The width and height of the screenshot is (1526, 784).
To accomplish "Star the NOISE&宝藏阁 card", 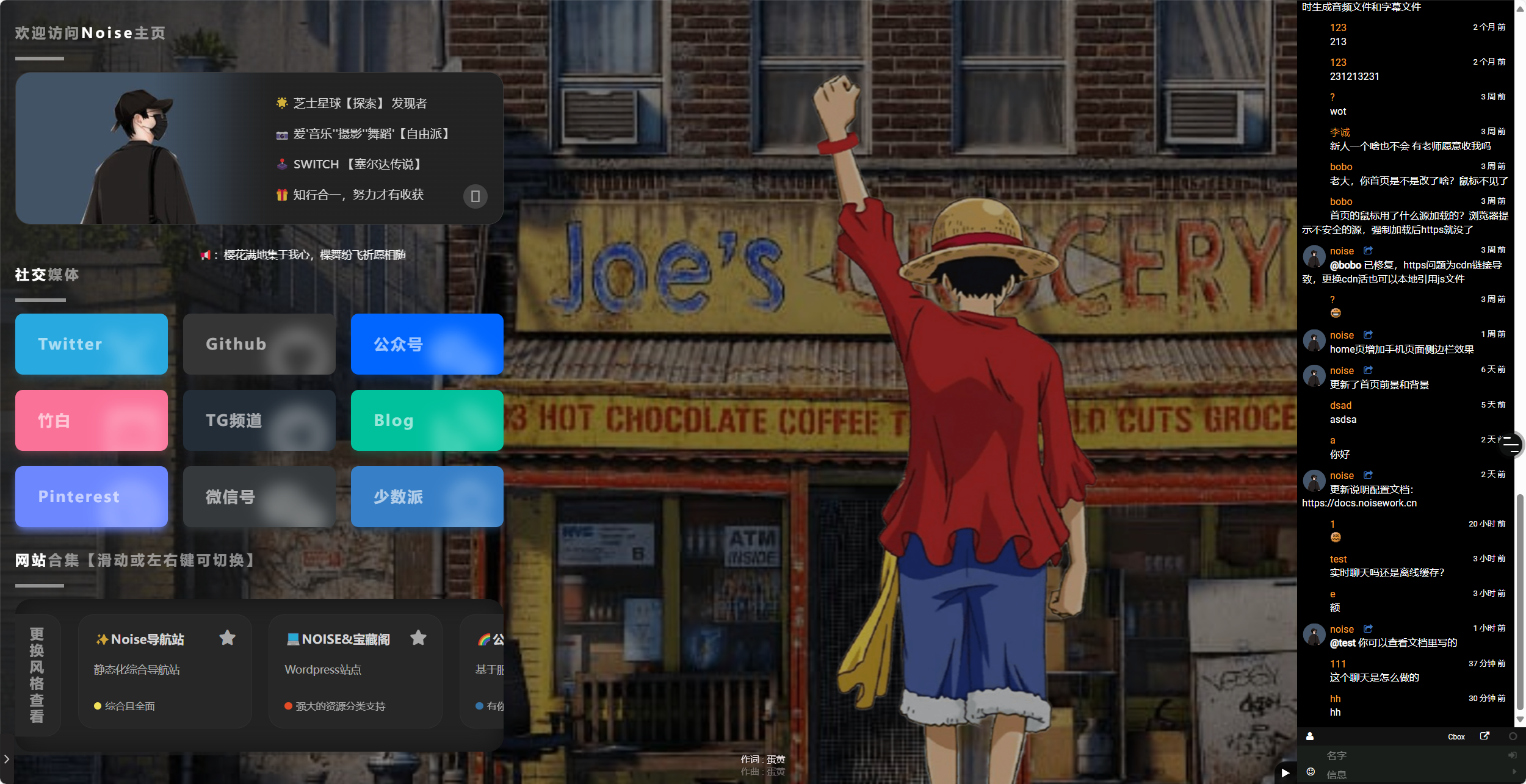I will (x=418, y=638).
